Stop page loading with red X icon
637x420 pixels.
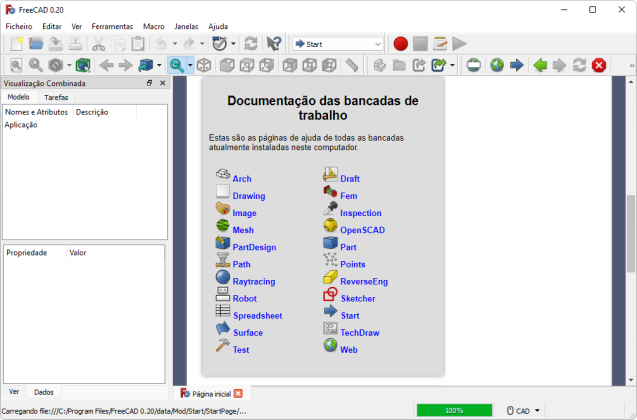[x=599, y=65]
